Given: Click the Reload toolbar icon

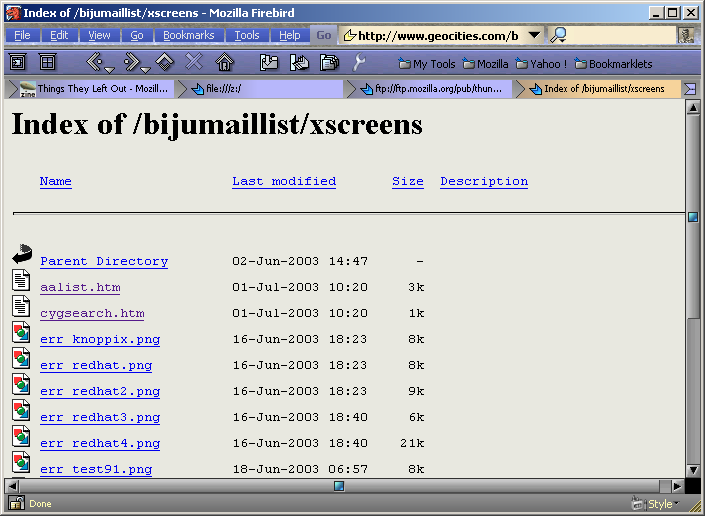Looking at the screenshot, I should click(x=165, y=62).
